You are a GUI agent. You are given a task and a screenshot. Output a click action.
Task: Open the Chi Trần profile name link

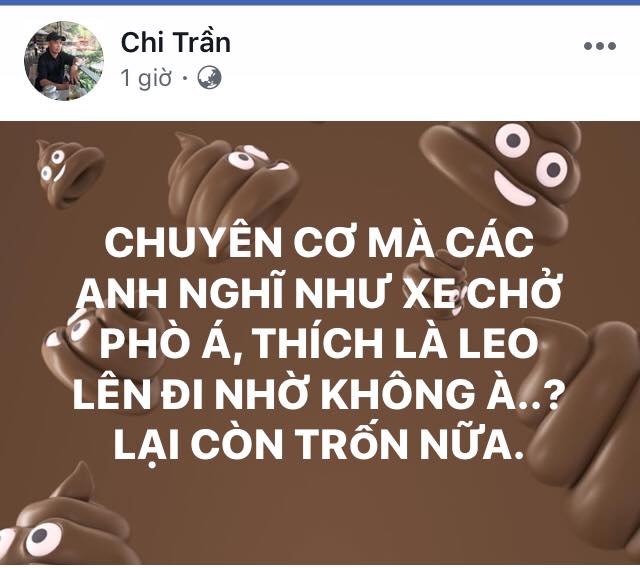tap(176, 42)
